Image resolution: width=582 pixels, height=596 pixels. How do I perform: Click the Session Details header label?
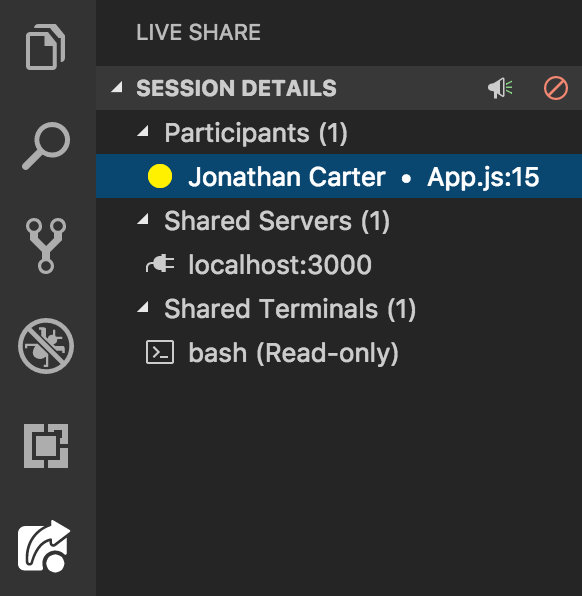point(236,88)
